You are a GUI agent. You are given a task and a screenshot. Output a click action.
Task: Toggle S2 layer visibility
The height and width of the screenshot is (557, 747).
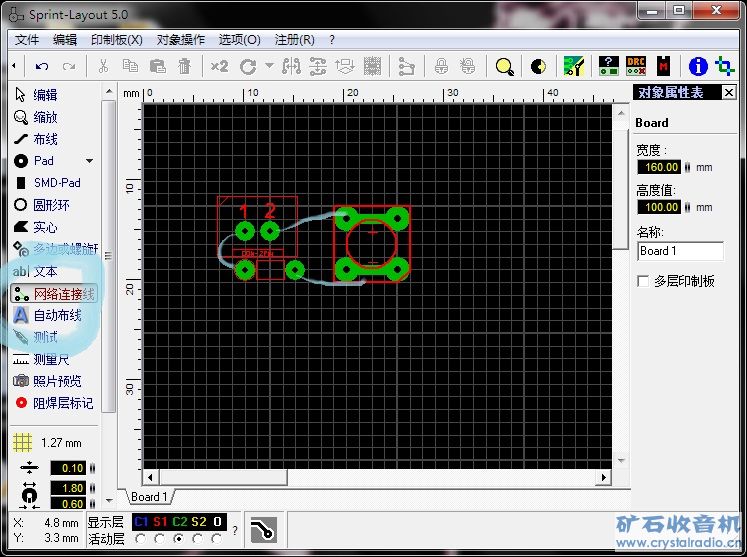[199, 522]
